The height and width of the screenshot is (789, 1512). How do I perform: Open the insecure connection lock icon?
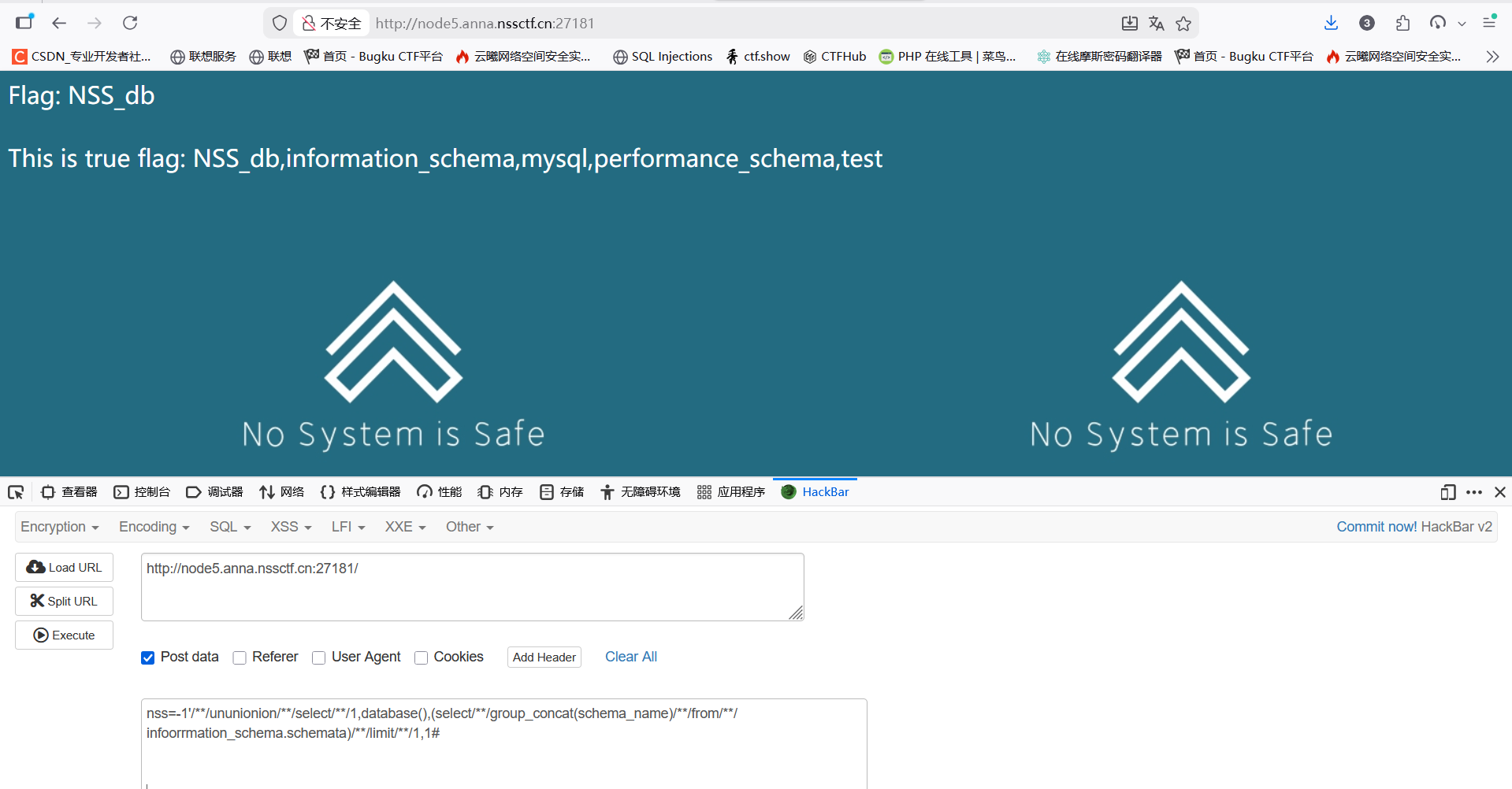pyautogui.click(x=309, y=24)
